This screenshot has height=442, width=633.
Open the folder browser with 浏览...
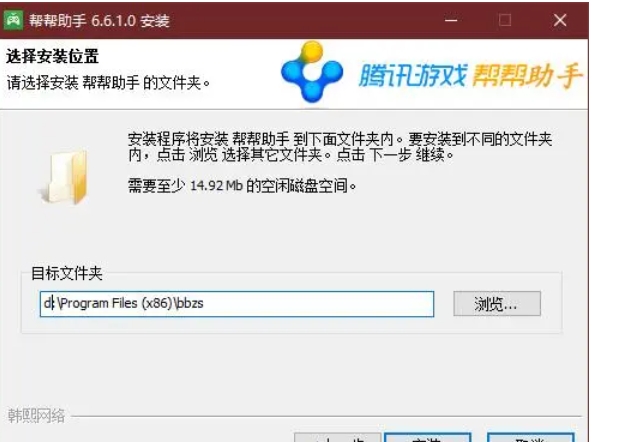pyautogui.click(x=497, y=304)
